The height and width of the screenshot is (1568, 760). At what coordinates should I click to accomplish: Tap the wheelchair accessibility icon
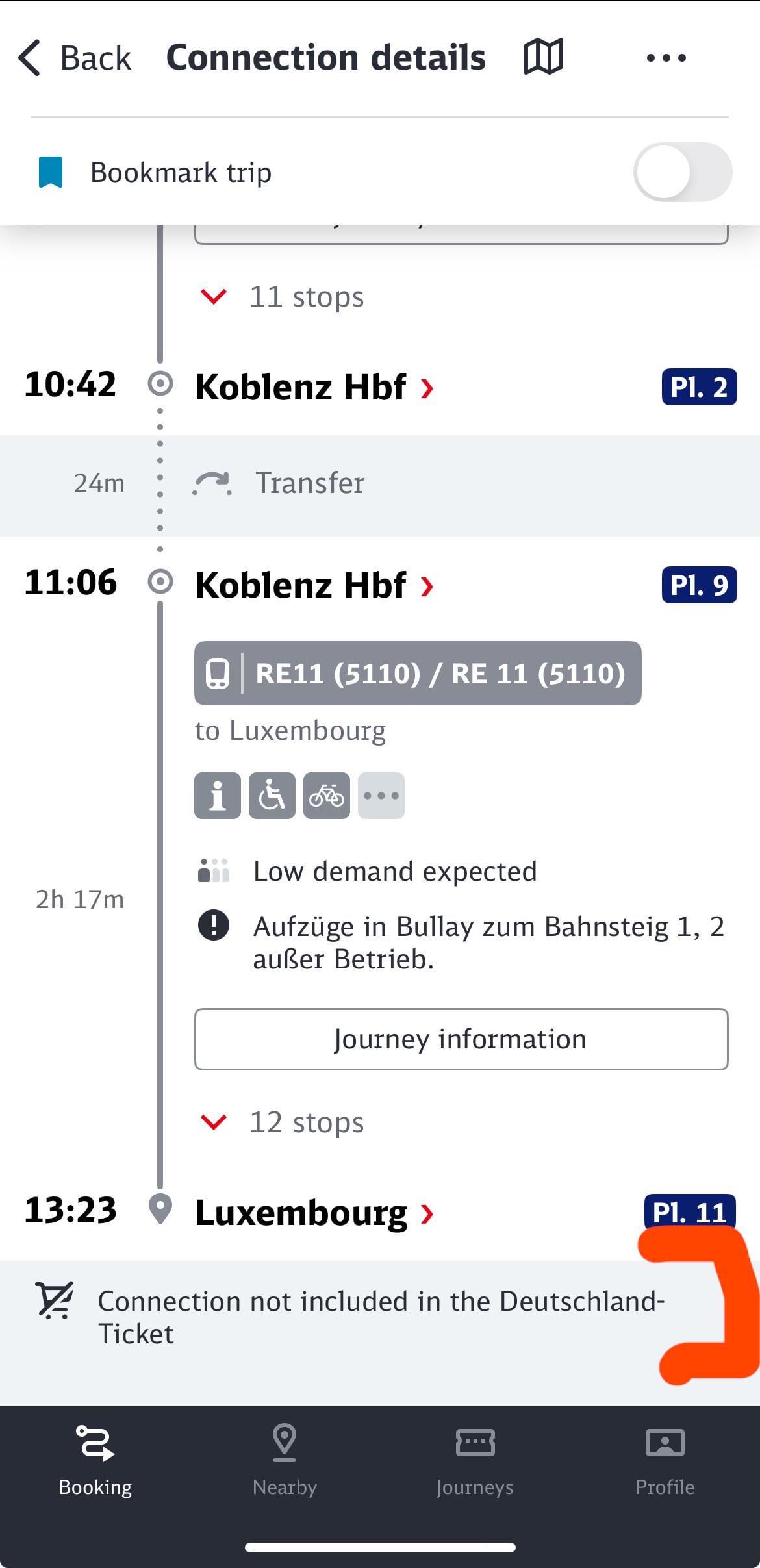point(272,796)
